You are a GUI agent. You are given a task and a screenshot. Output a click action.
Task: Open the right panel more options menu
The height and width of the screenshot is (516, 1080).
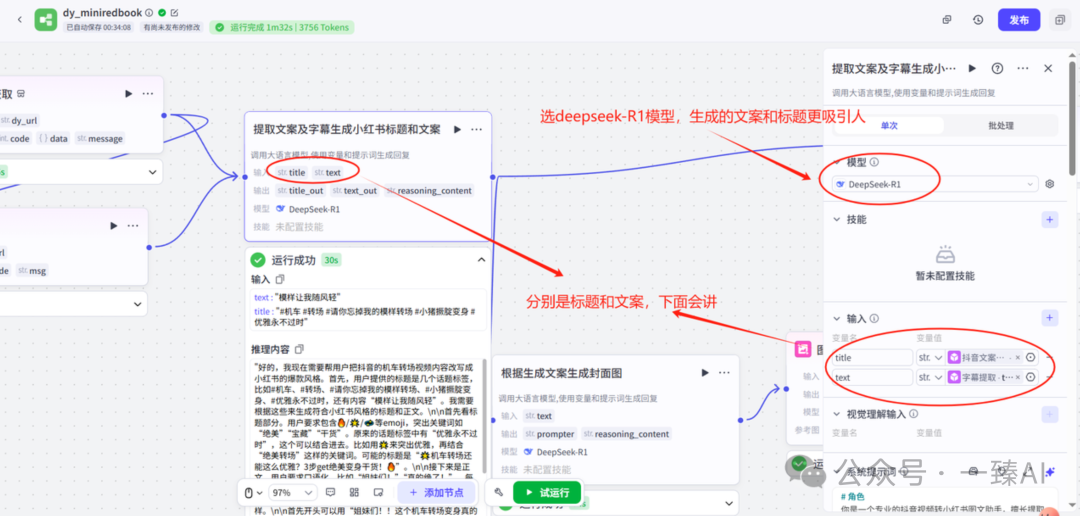(x=1023, y=68)
